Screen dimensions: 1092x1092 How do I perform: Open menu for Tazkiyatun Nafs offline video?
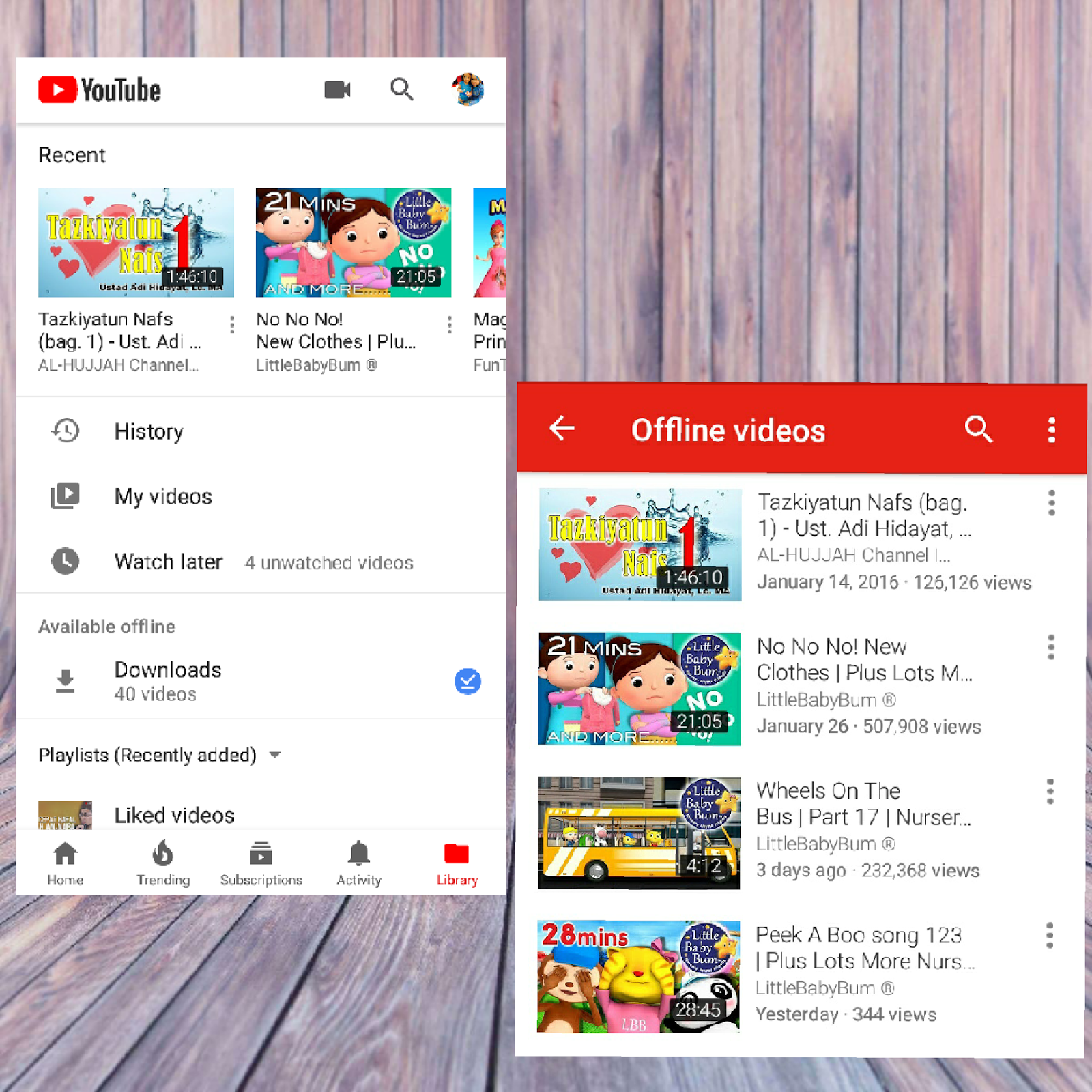coord(1052,503)
